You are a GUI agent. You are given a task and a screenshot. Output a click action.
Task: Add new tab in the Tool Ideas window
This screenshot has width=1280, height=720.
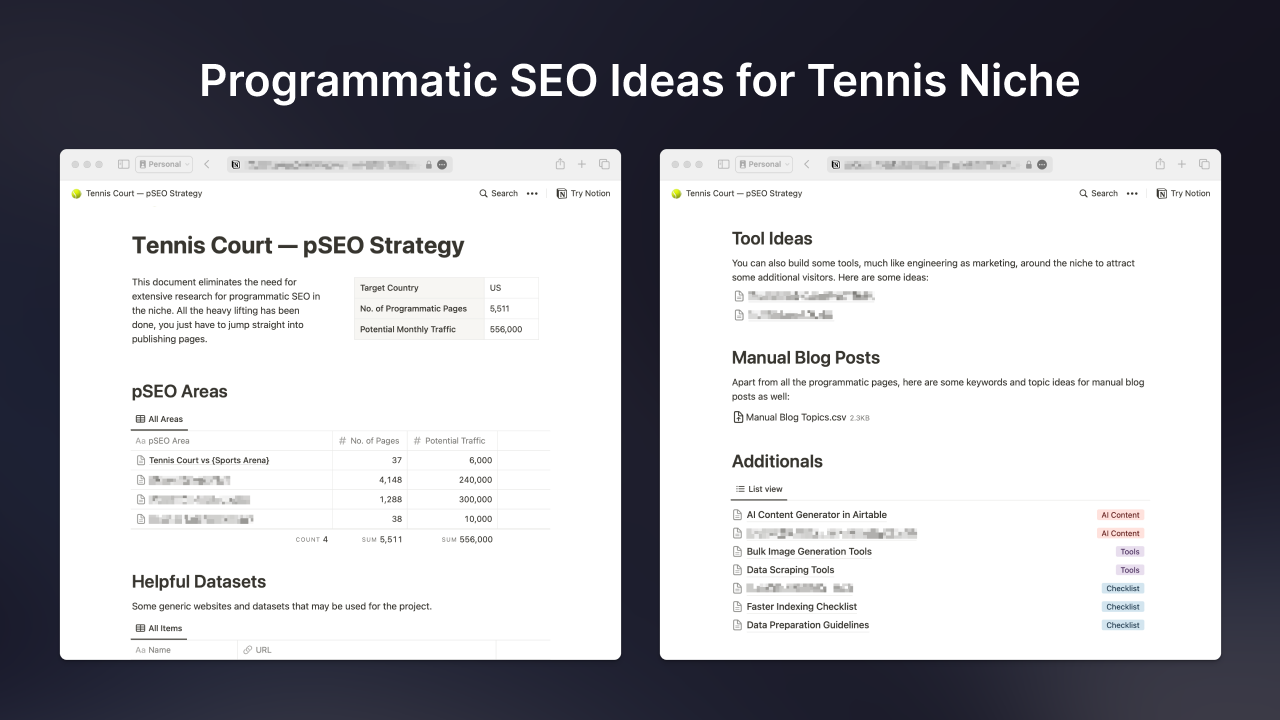tap(1182, 164)
